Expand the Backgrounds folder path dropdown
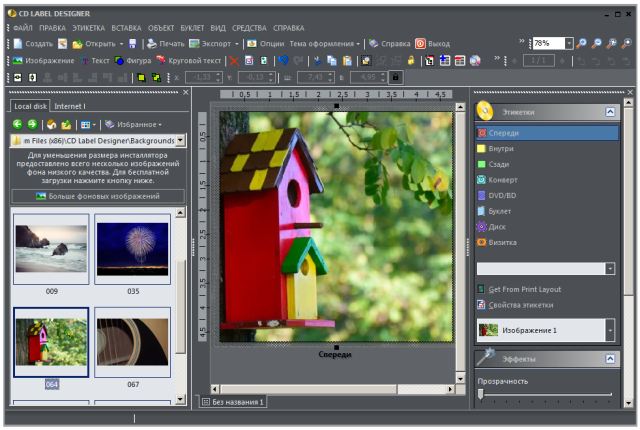 (180, 141)
